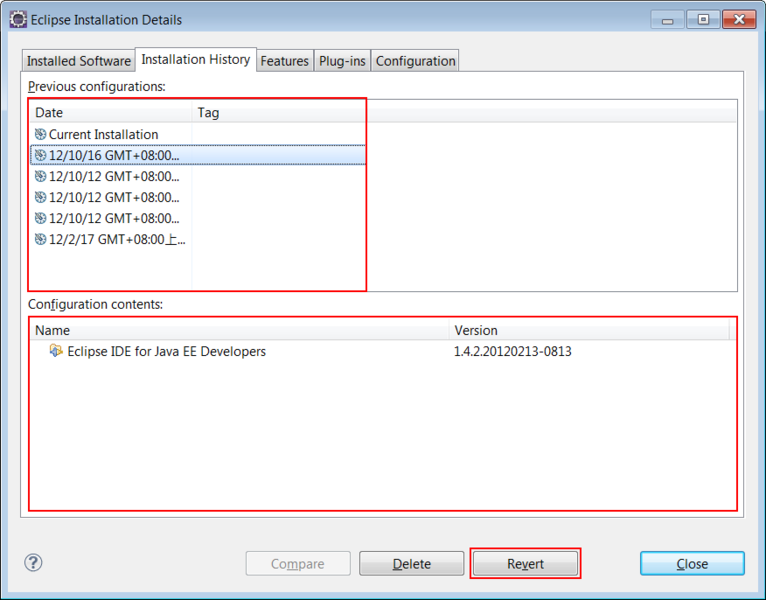The width and height of the screenshot is (766, 600).
Task: Click the Eclipse IDE feature icon
Action: [x=56, y=351]
